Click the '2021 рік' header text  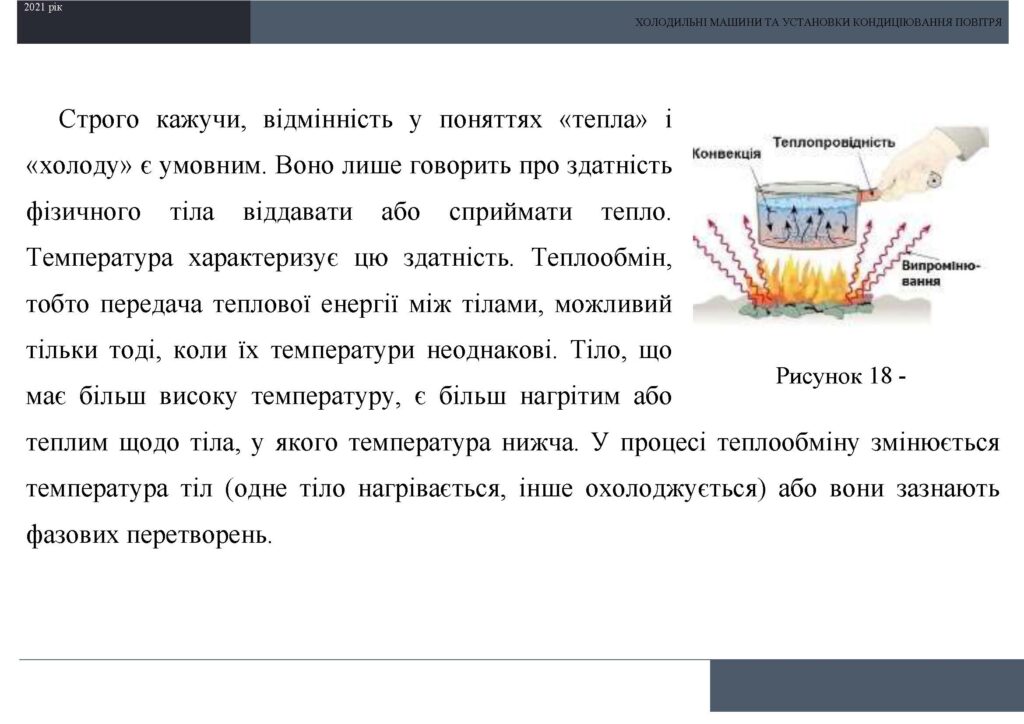[43, 8]
